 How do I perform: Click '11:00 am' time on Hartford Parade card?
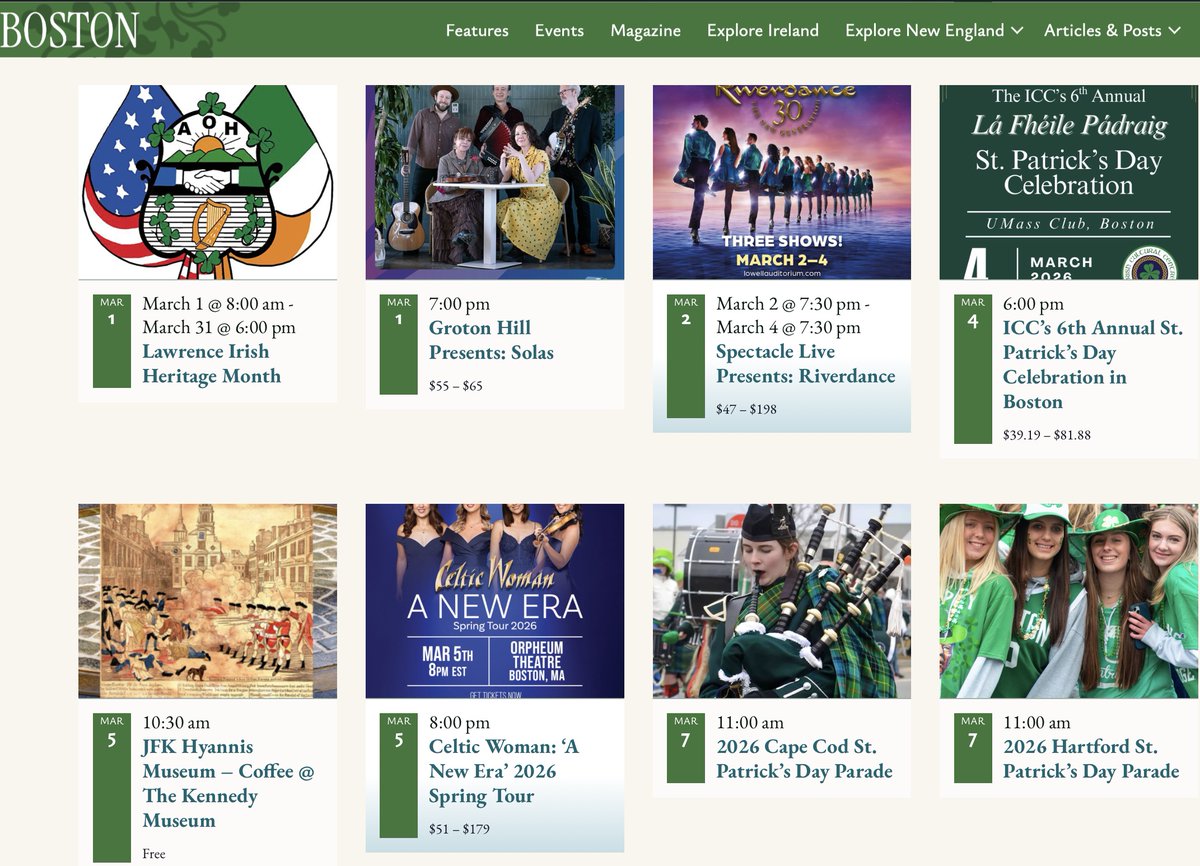(x=1037, y=722)
